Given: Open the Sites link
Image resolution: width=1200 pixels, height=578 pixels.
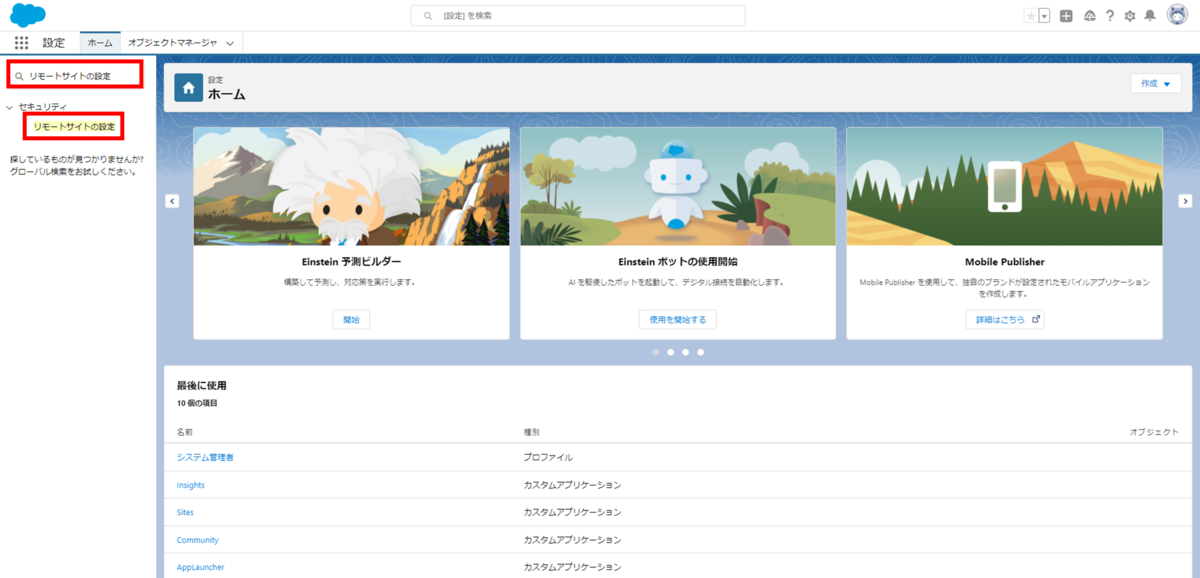Looking at the screenshot, I should [185, 512].
